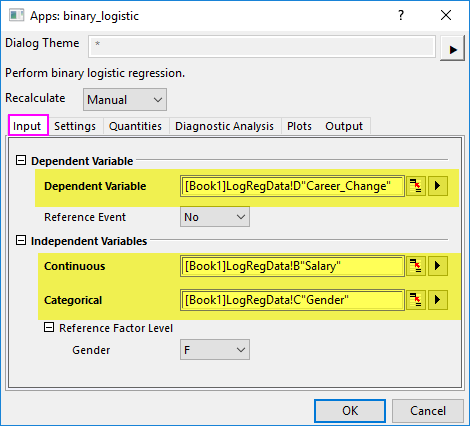Click the help question mark icon
Screen dimensions: 470x426
(x=401, y=15)
